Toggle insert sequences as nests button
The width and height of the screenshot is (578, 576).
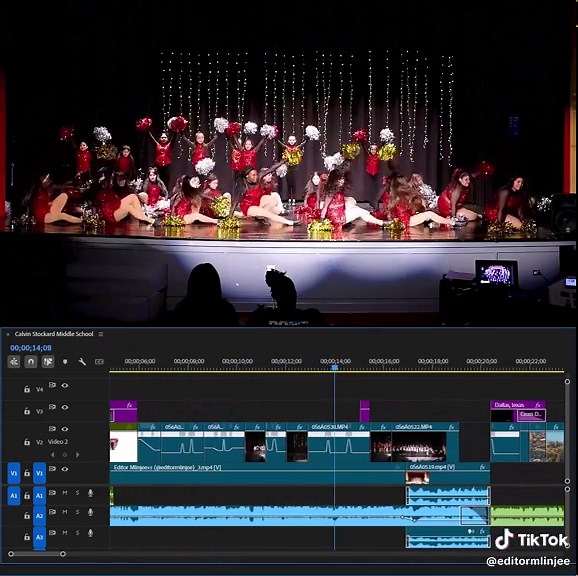pyautogui.click(x=14, y=362)
